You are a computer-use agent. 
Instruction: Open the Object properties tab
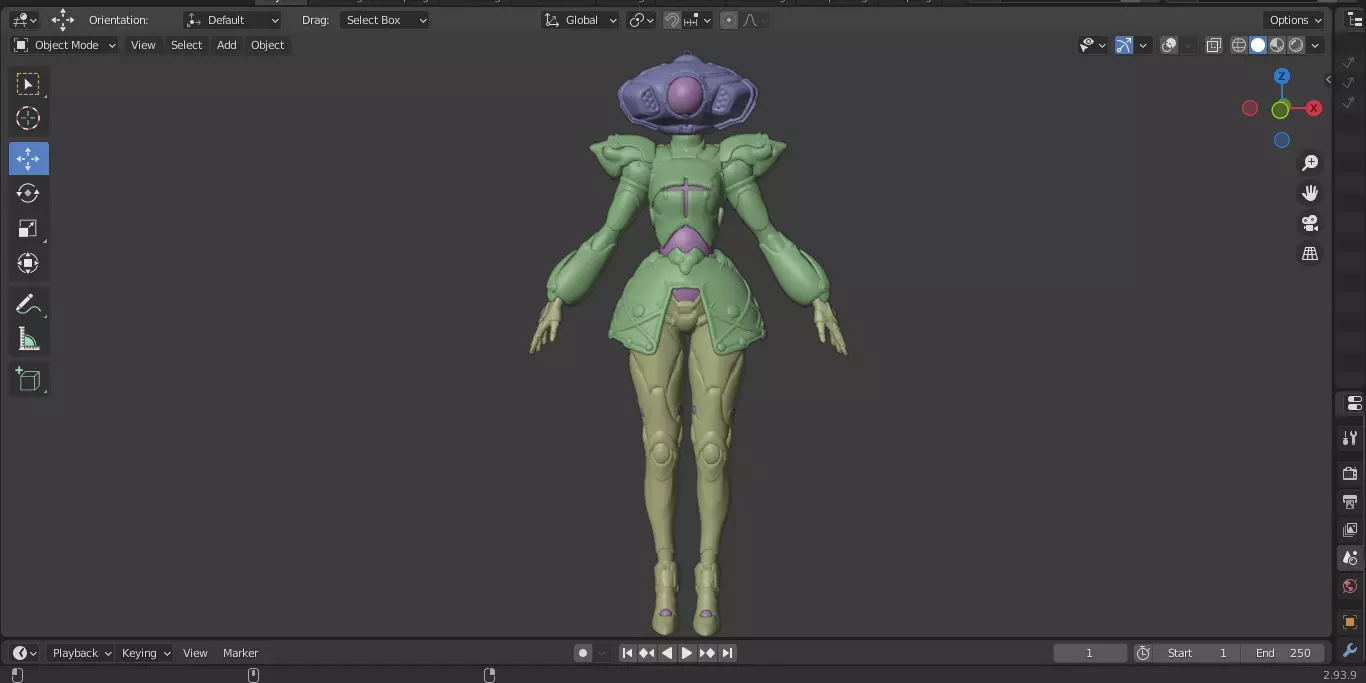tap(1350, 622)
